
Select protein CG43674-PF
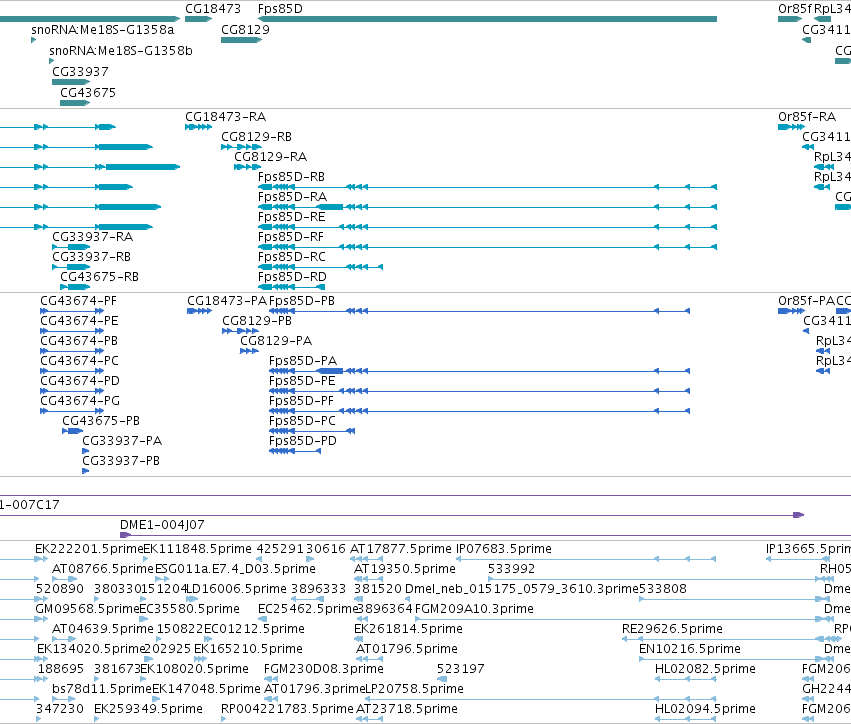point(72,311)
